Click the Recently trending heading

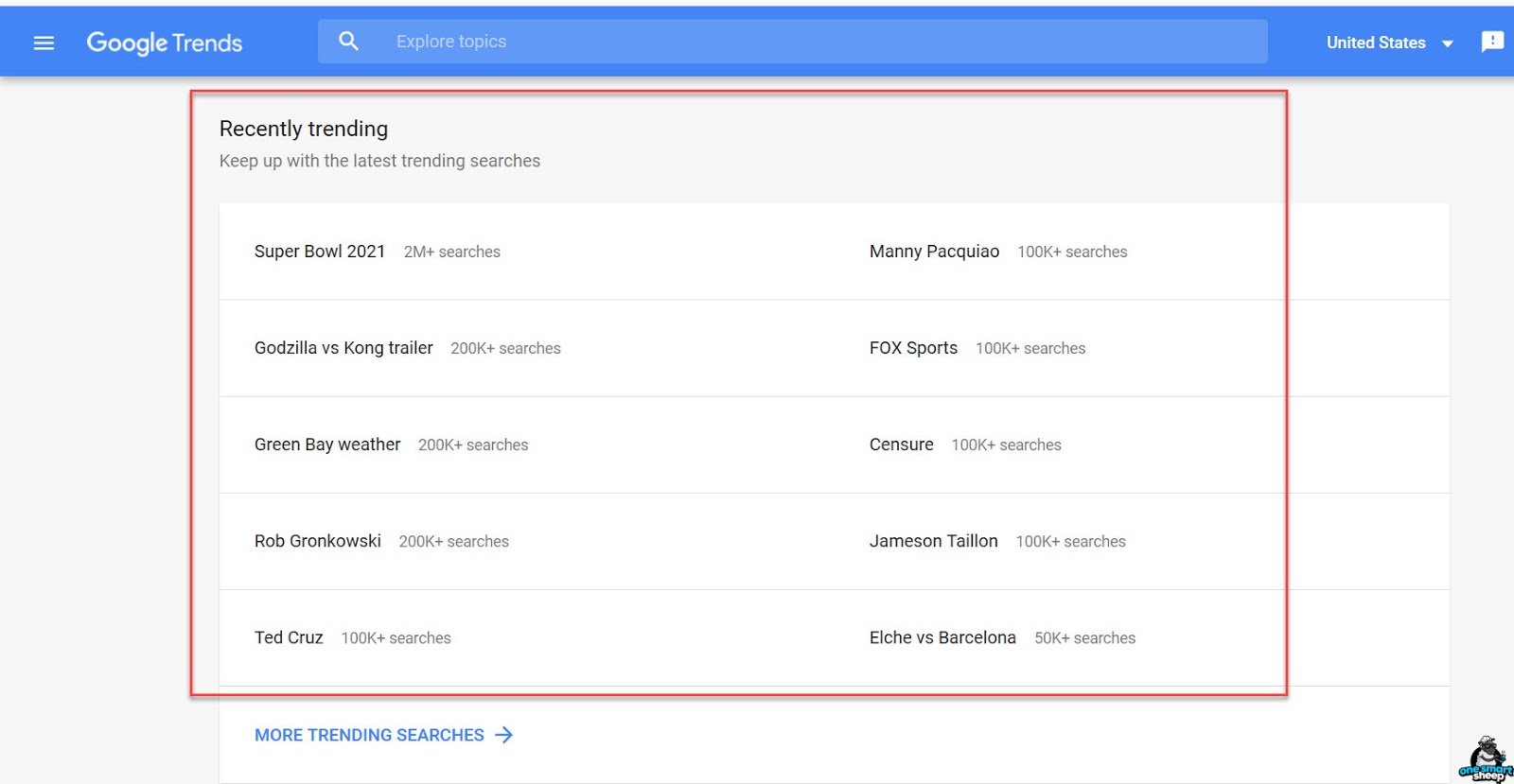304,129
